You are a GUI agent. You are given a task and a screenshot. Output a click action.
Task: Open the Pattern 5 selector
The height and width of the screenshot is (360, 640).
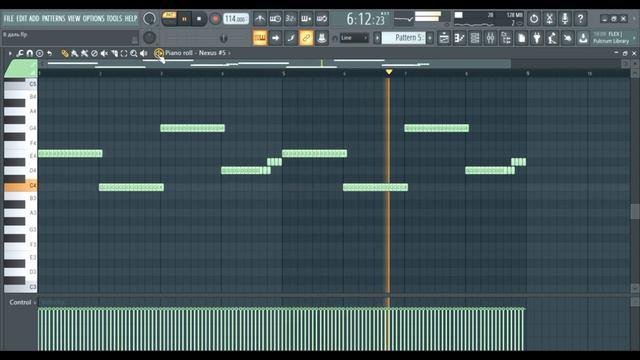tap(404, 38)
